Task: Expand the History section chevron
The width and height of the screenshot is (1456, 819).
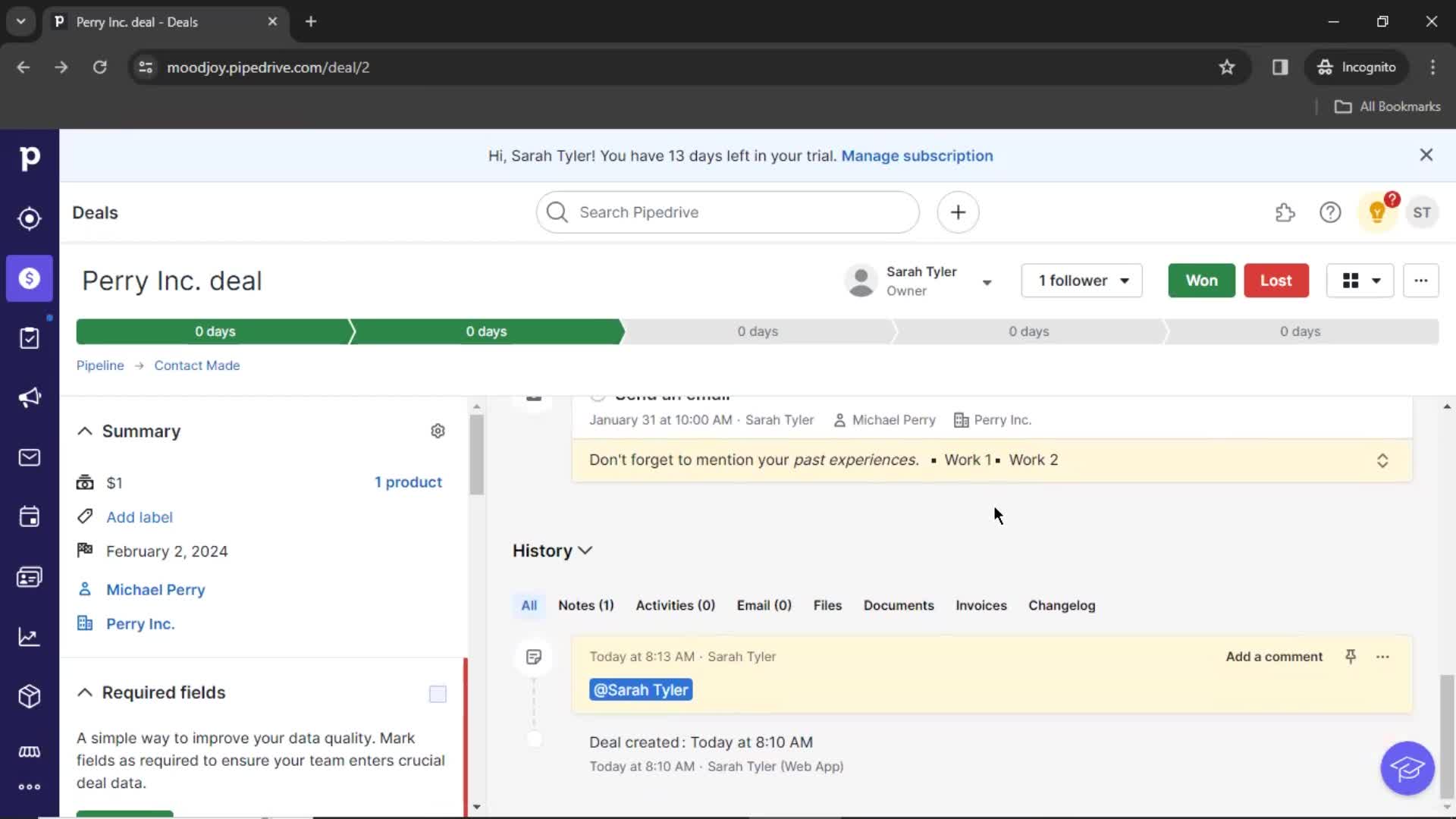Action: [585, 550]
